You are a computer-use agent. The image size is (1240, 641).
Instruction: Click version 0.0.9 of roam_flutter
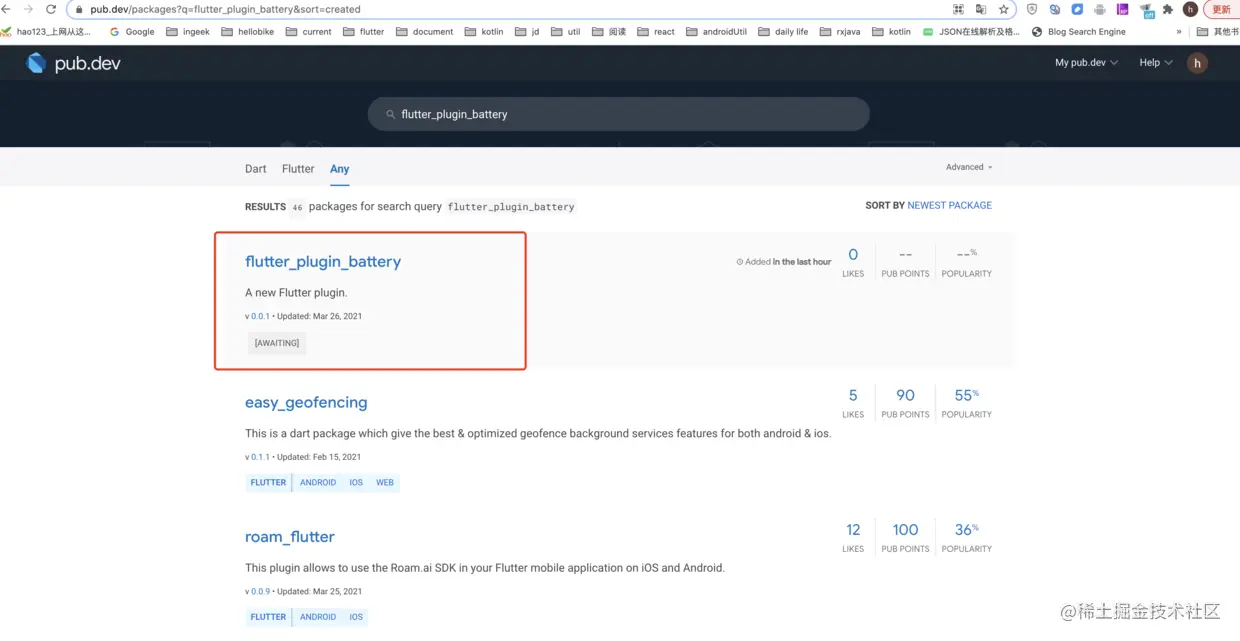tap(260, 591)
